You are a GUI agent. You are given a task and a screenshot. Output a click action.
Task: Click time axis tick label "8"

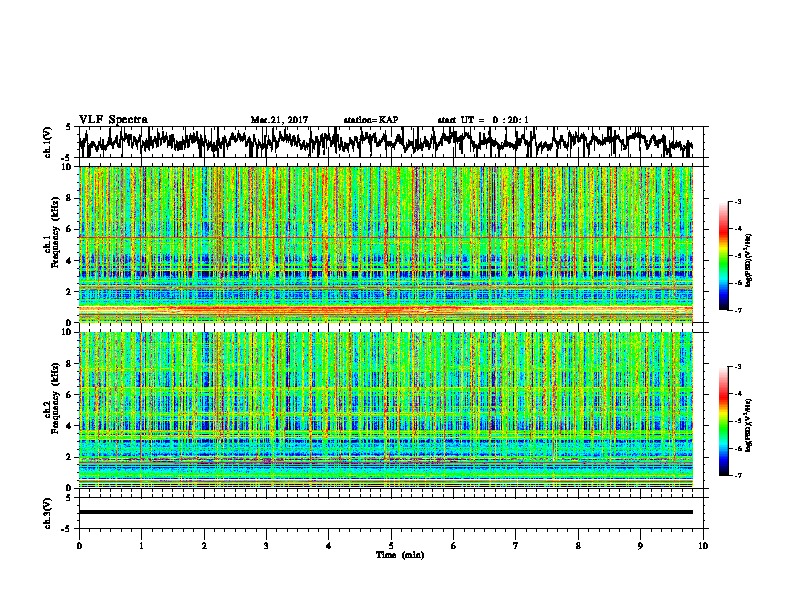click(578, 545)
